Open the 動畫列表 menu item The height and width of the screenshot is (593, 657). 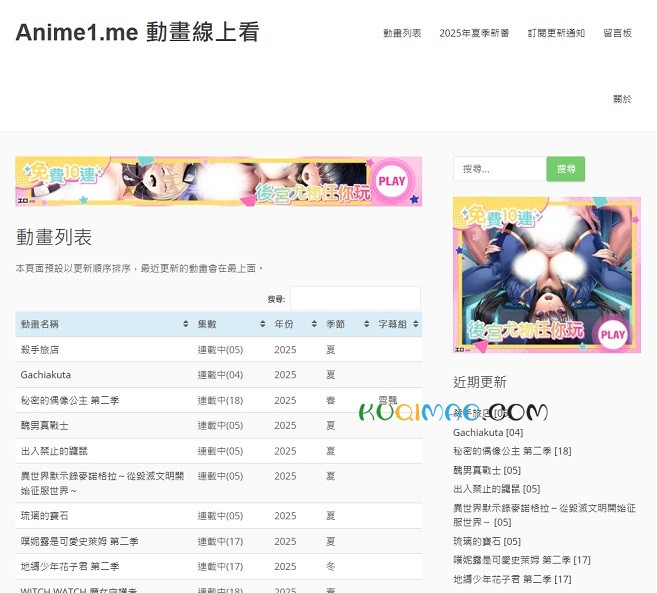[402, 33]
